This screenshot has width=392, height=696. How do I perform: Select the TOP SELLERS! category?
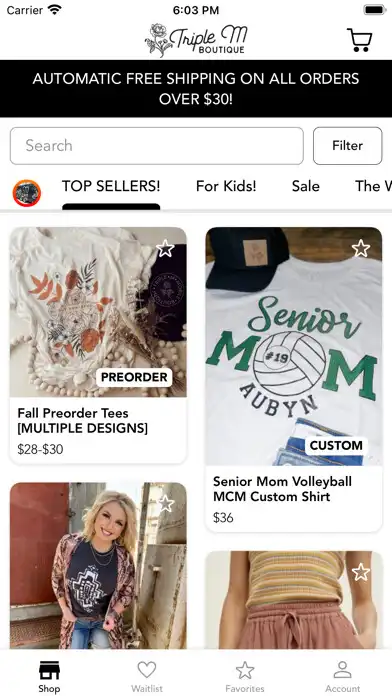(111, 186)
